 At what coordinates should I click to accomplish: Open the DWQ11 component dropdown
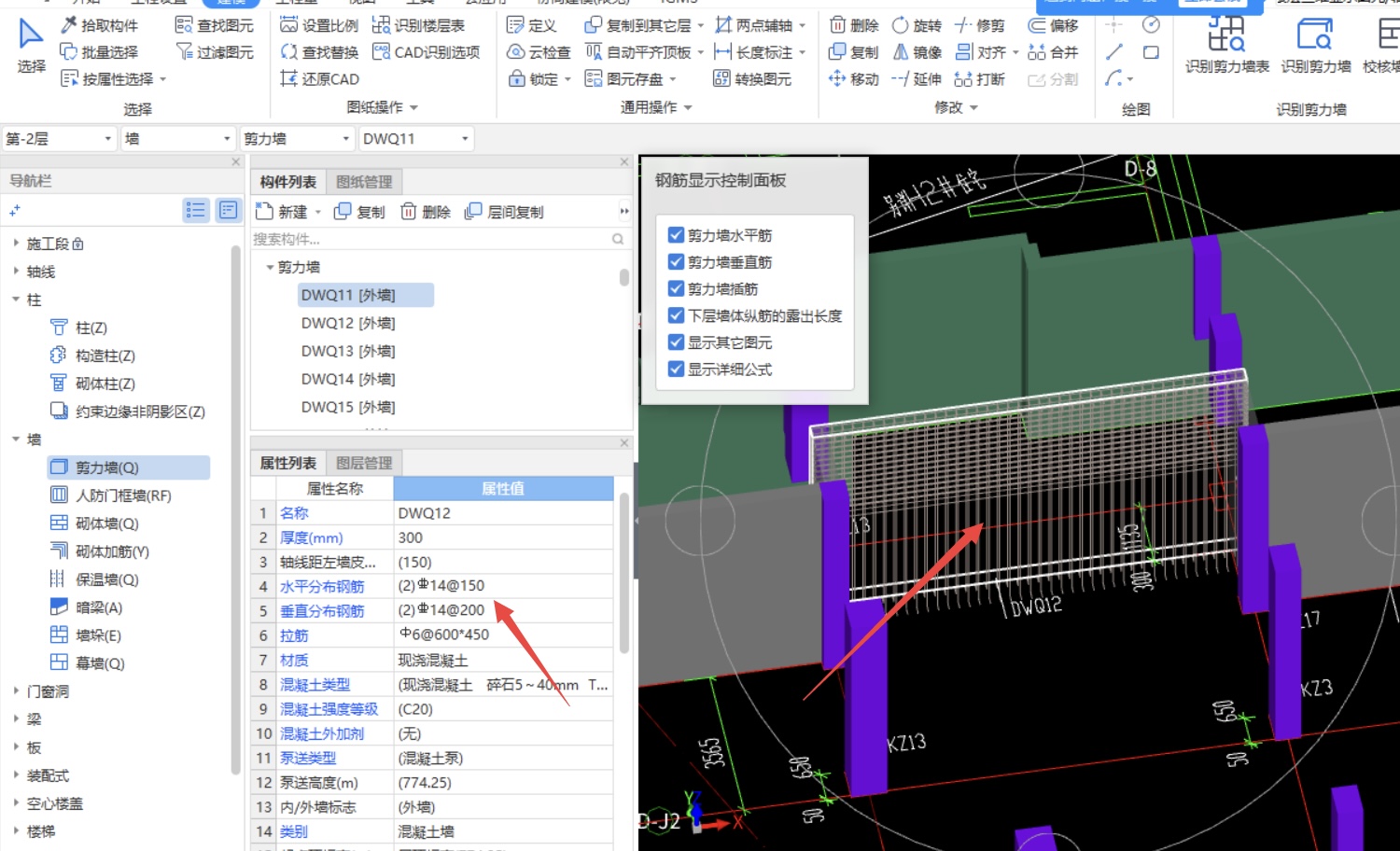coord(416,139)
